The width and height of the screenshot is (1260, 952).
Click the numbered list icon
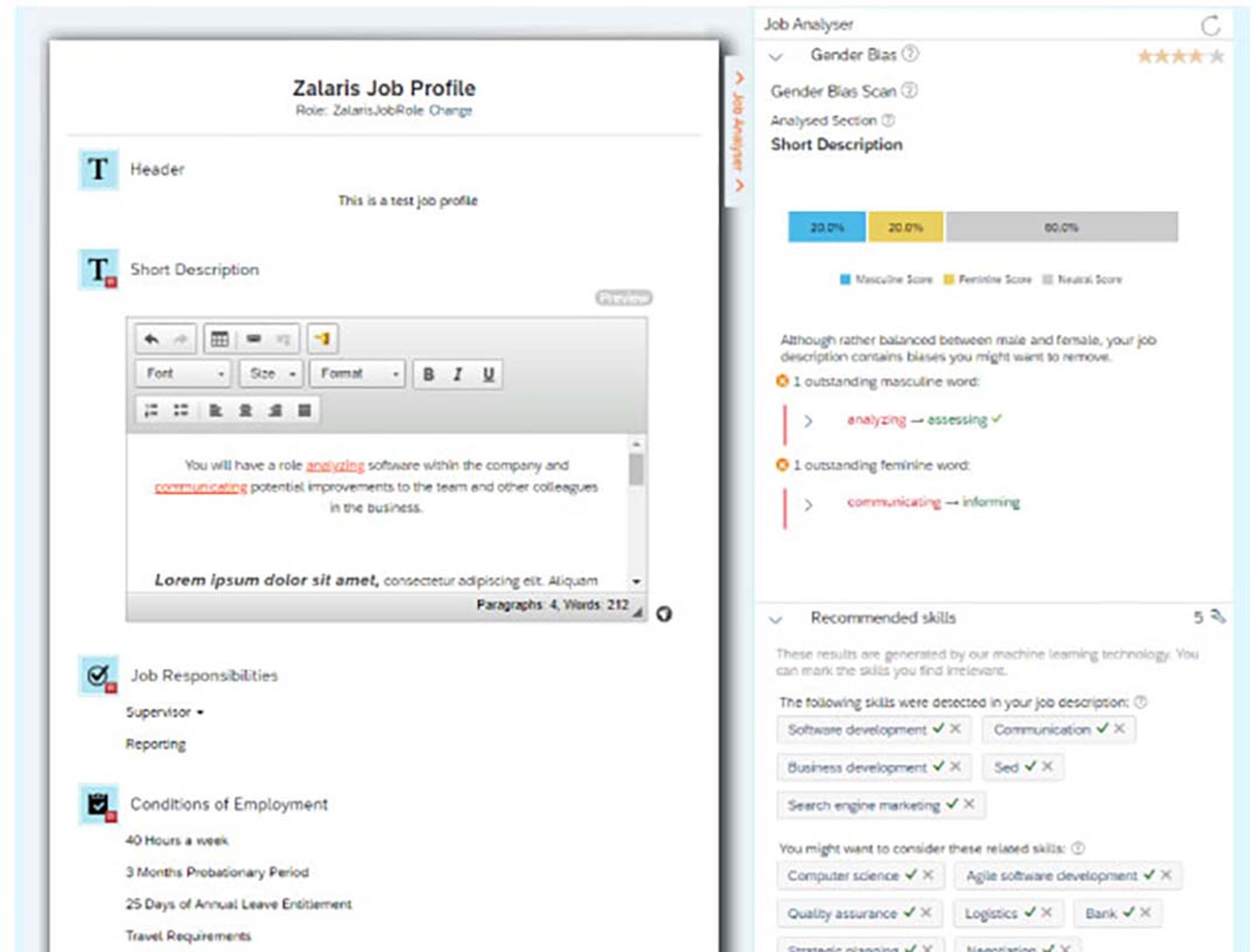[152, 410]
